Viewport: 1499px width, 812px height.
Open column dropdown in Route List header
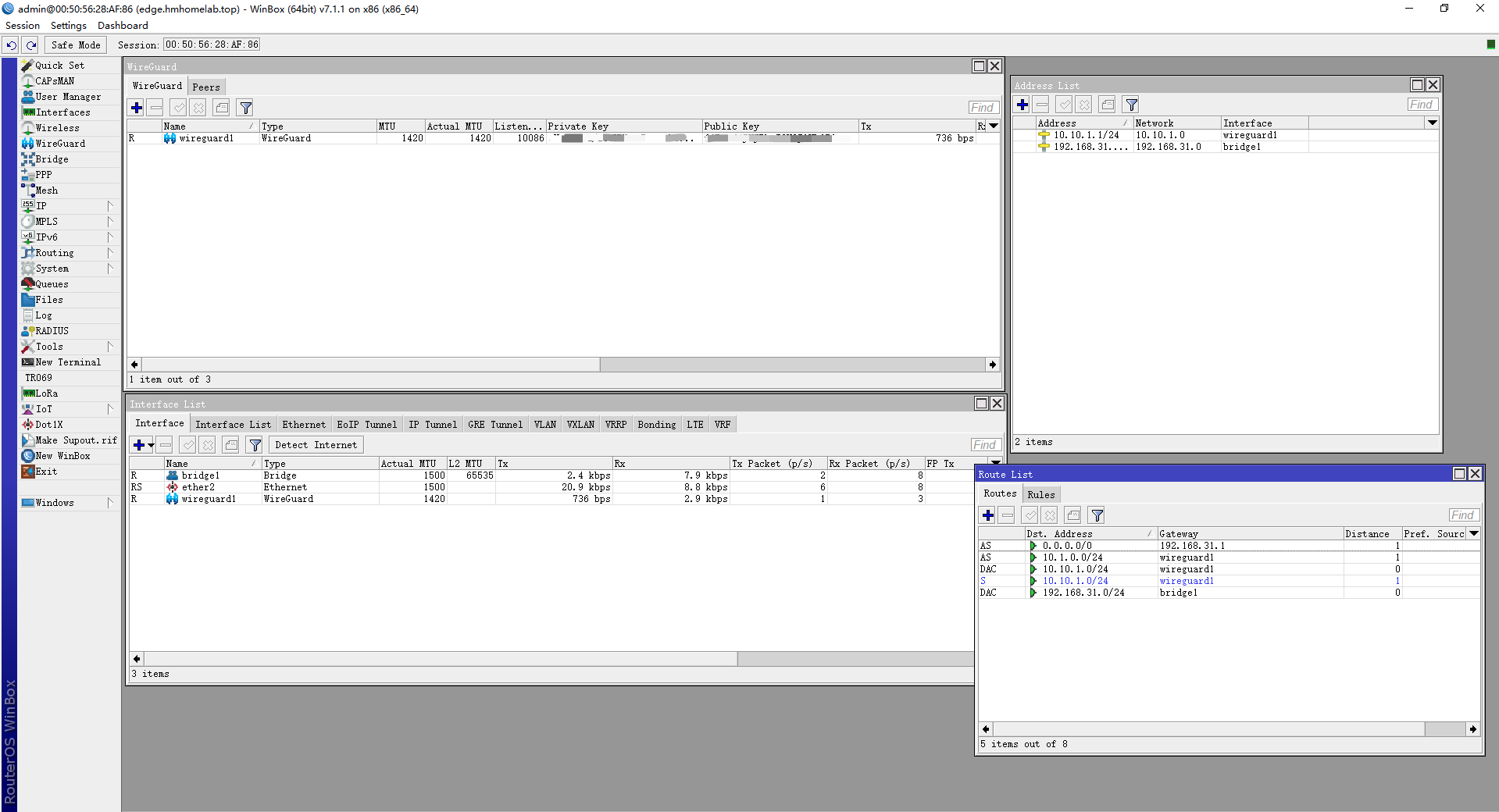[x=1473, y=533]
